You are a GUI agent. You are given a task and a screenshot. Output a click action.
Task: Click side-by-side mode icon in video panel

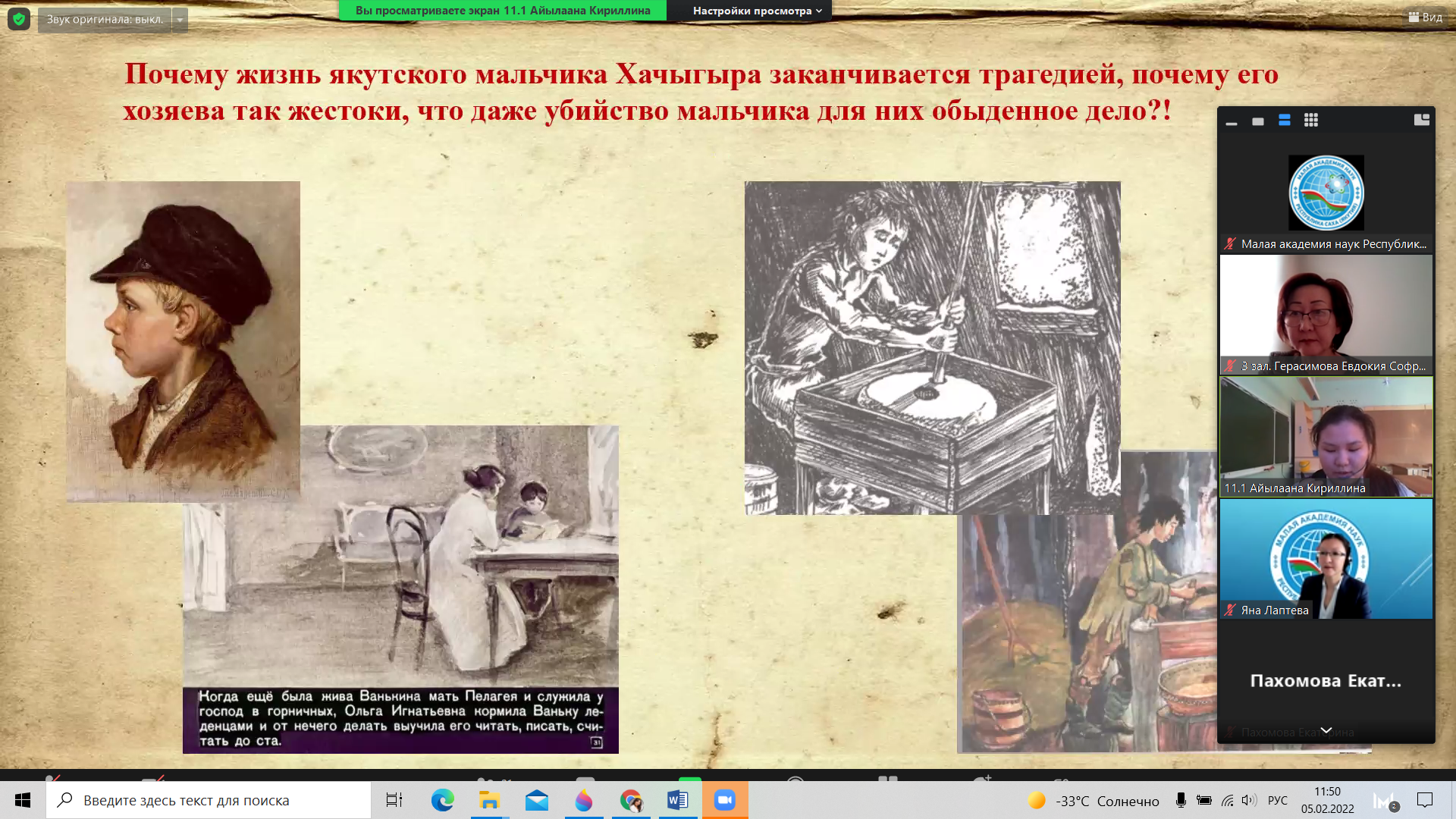[x=1421, y=120]
